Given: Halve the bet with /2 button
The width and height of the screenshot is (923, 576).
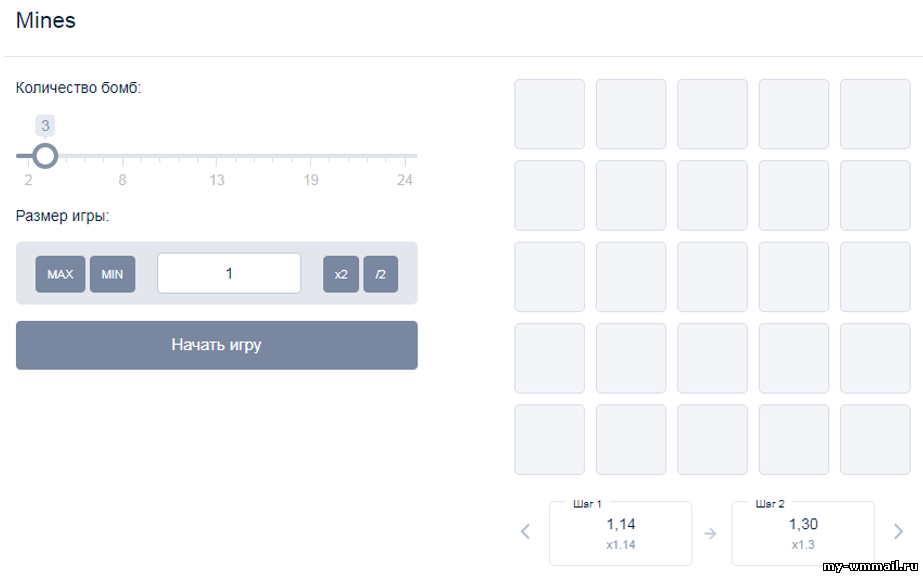Looking at the screenshot, I should [x=380, y=274].
